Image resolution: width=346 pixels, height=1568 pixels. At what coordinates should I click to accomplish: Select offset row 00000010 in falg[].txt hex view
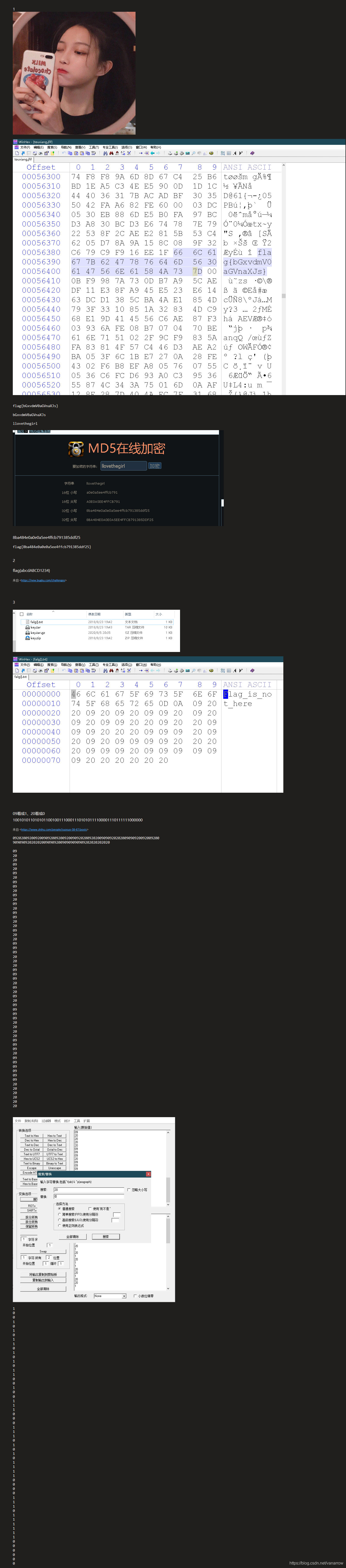click(41, 703)
